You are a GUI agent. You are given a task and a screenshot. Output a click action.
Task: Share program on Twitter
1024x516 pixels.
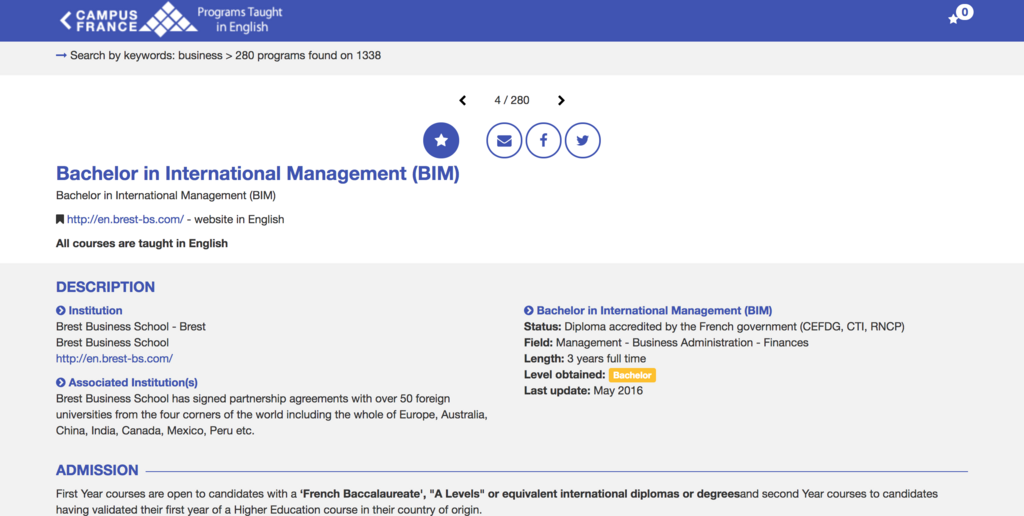coord(583,140)
